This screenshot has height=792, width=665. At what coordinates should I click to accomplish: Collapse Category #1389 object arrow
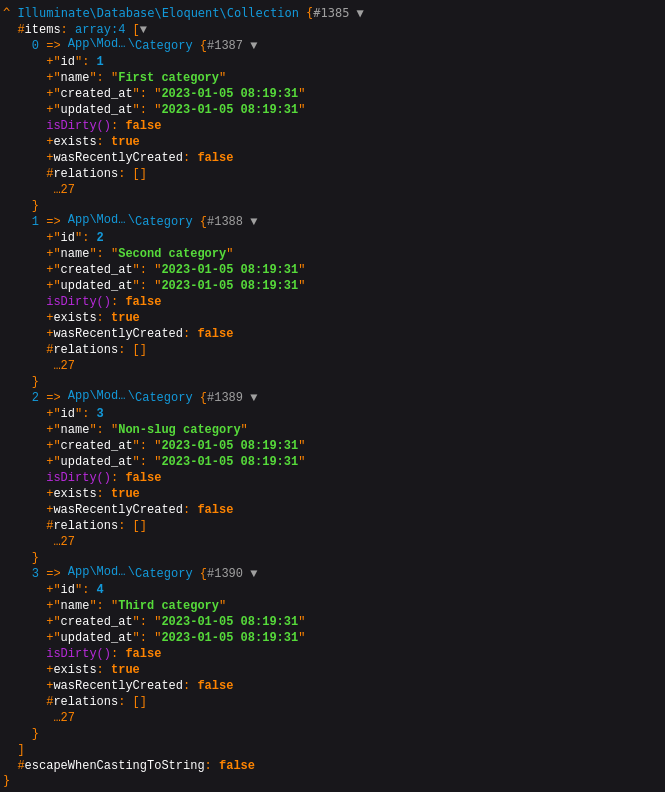pyautogui.click(x=254, y=398)
